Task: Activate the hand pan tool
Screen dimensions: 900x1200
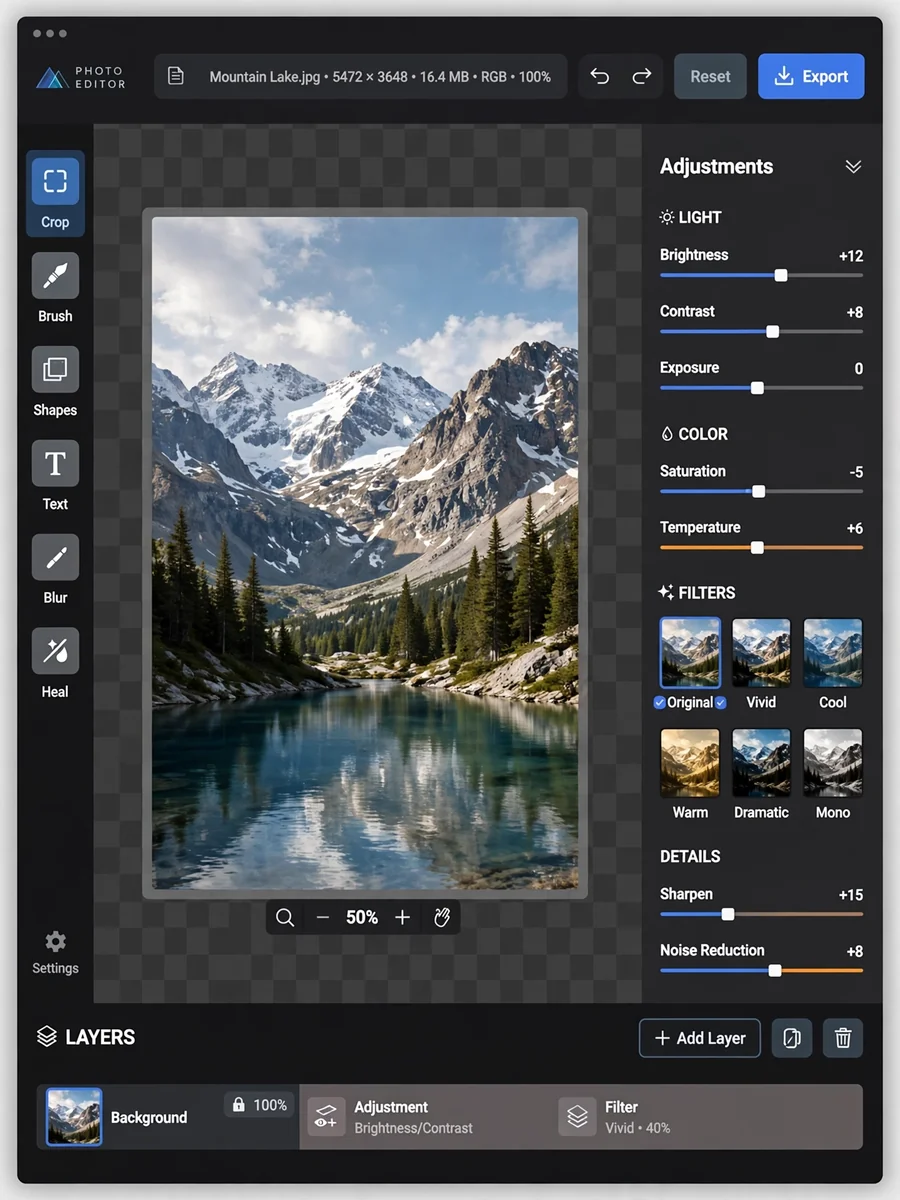Action: pyautogui.click(x=442, y=917)
